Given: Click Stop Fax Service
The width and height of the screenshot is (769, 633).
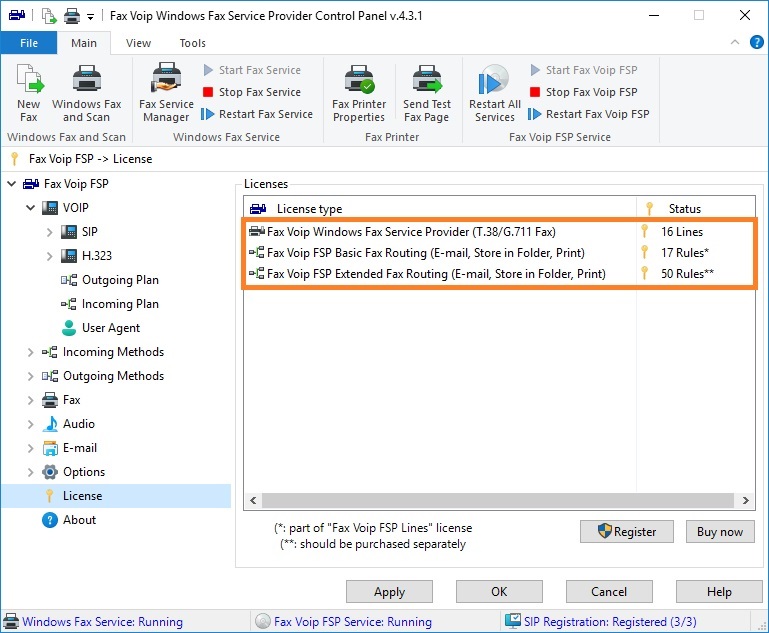Looking at the screenshot, I should pyautogui.click(x=252, y=92).
